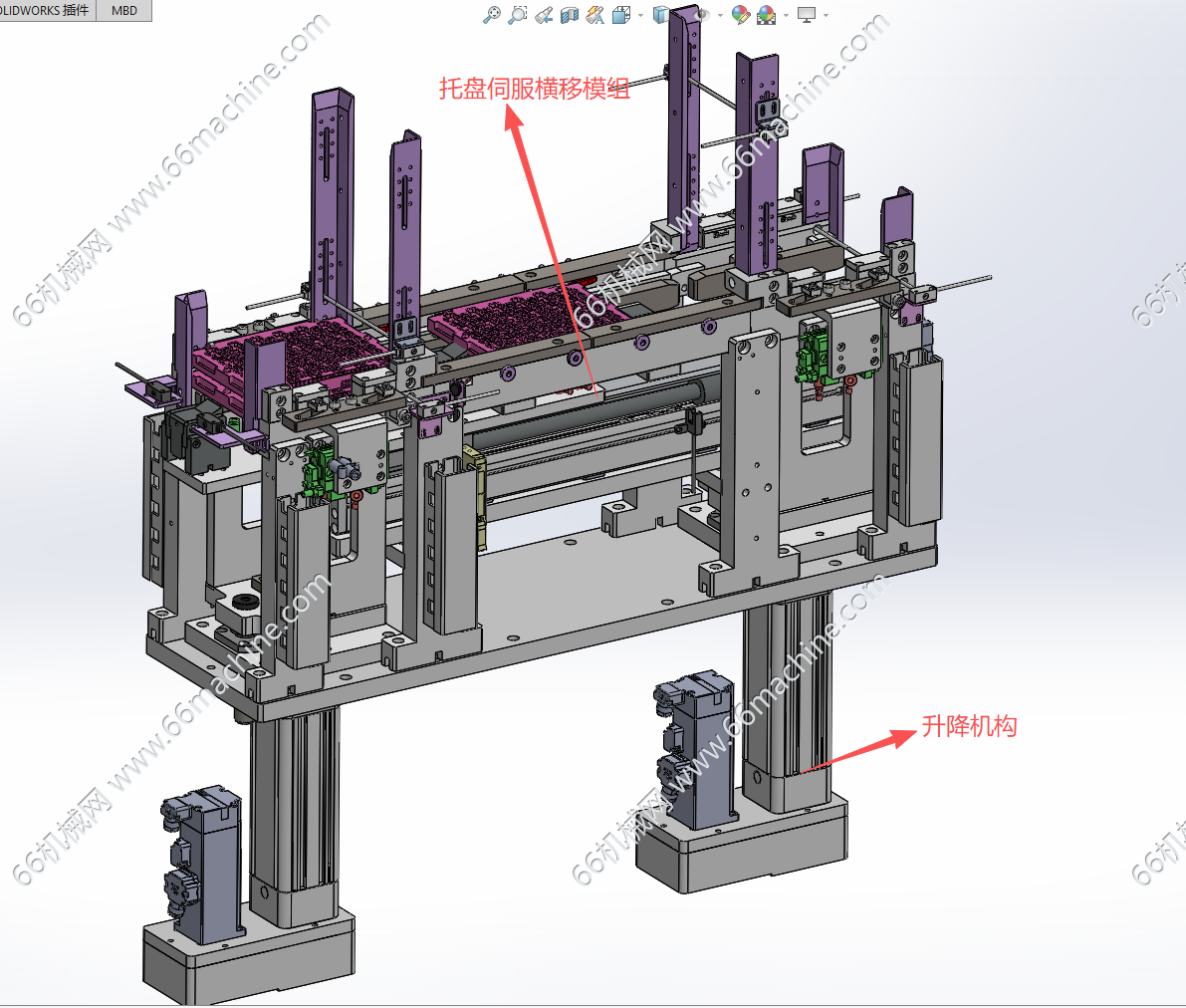
Task: Click the Display Style icon
Action: point(661,14)
